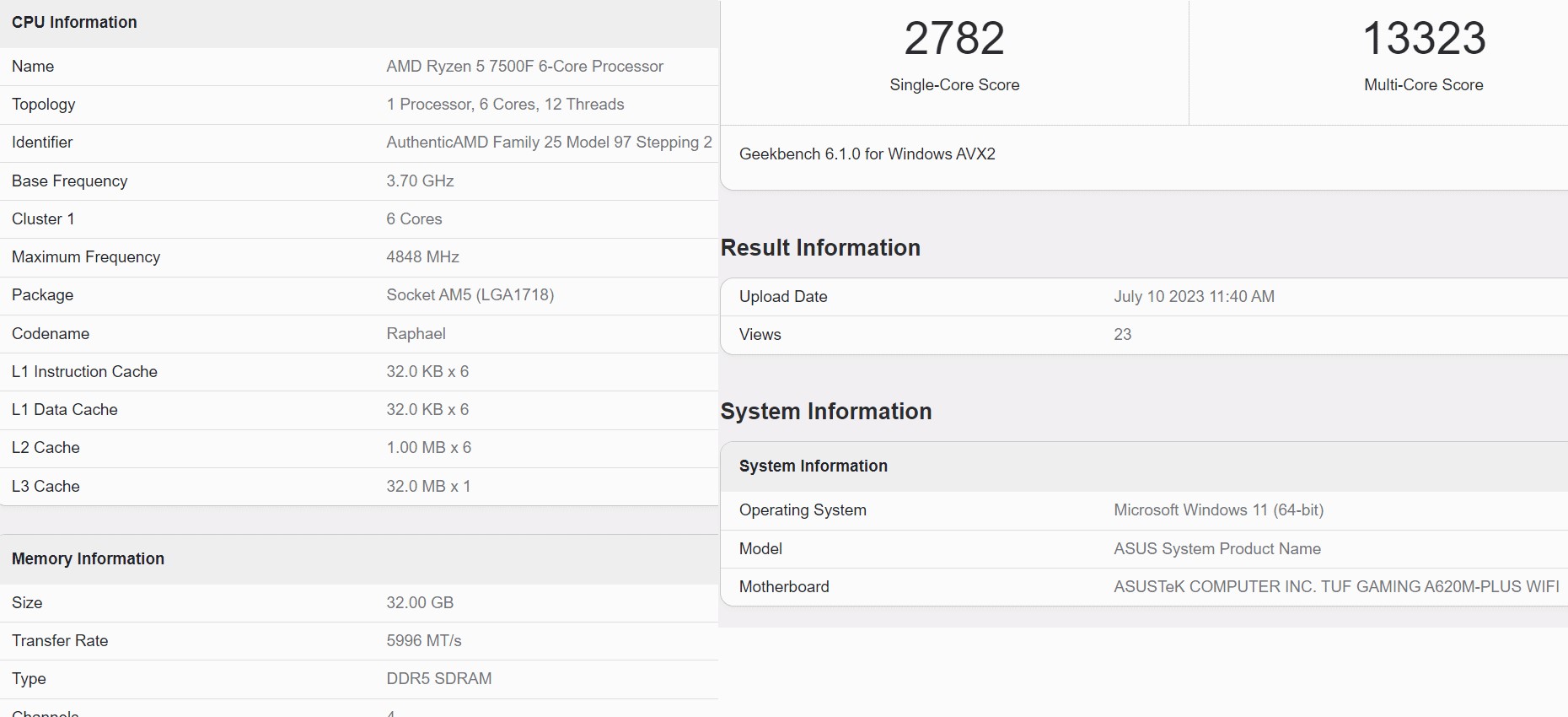Click the CPU Information table header
The height and width of the screenshot is (717, 1568).
point(74,23)
